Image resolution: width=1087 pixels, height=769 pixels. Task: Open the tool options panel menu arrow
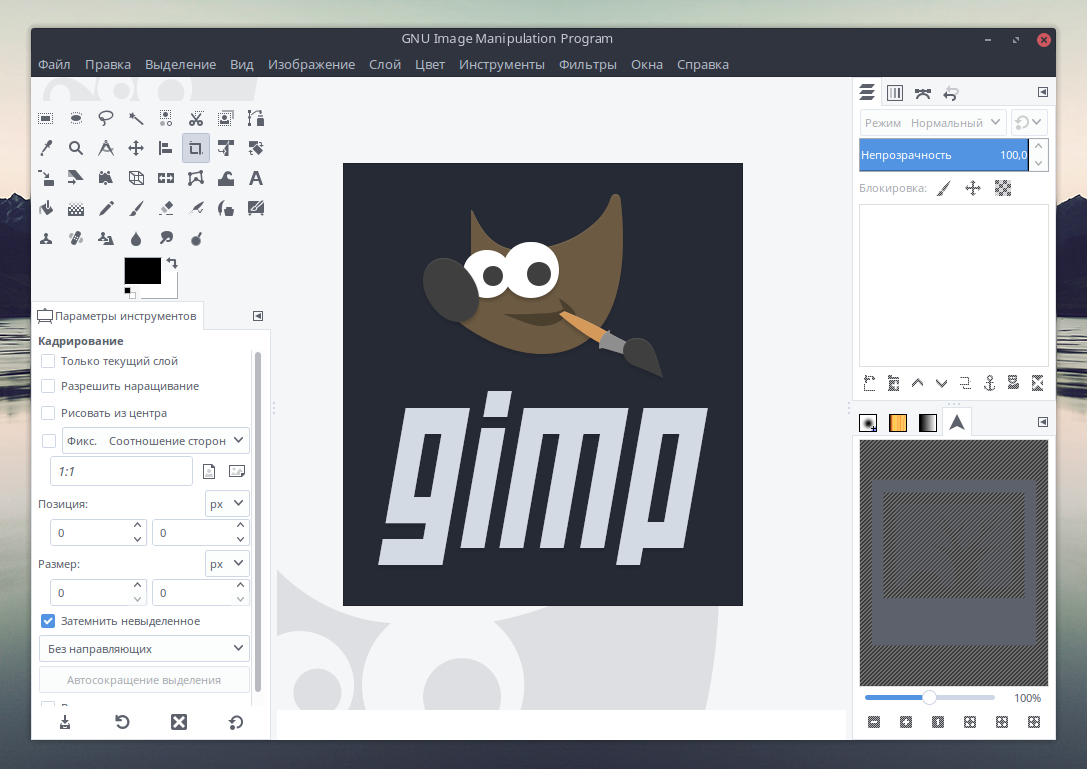(x=258, y=316)
